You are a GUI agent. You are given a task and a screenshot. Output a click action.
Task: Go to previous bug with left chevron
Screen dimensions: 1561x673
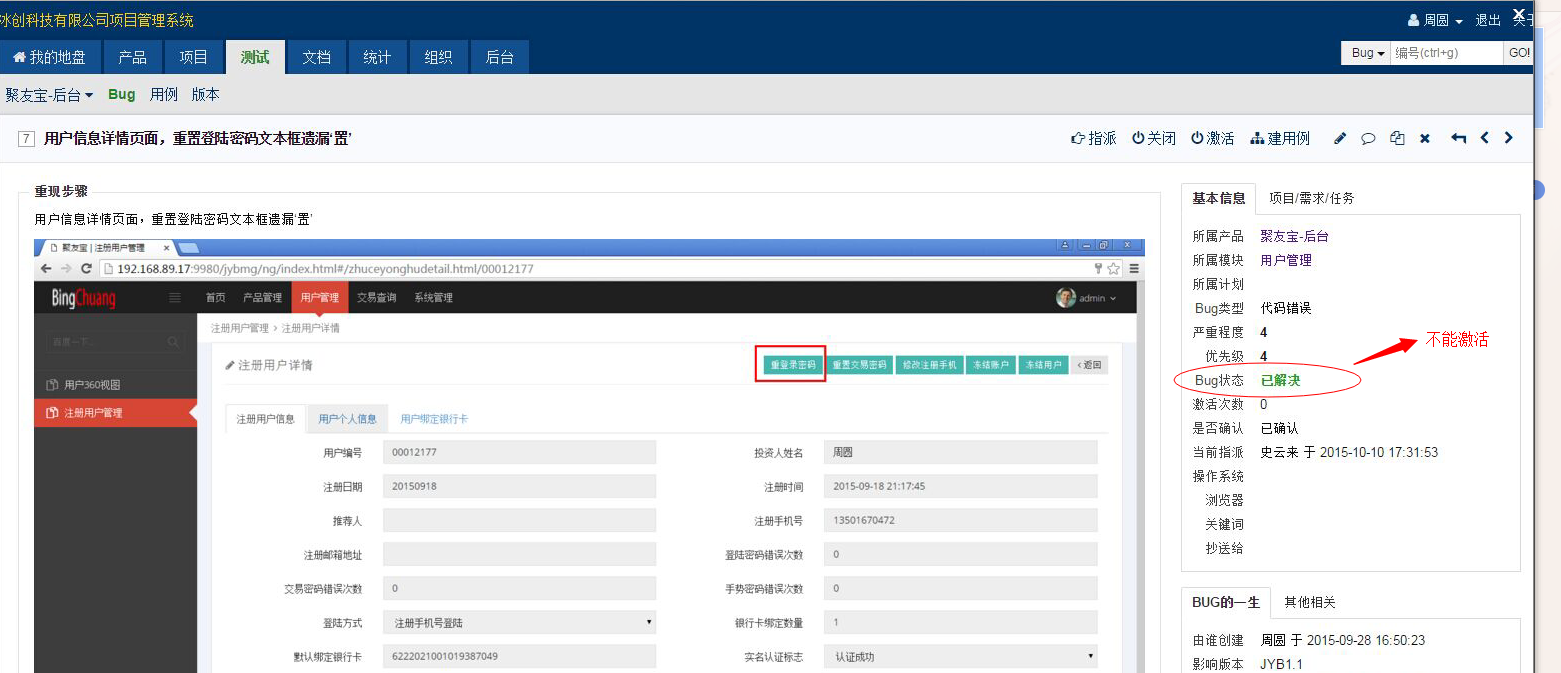tap(1485, 139)
